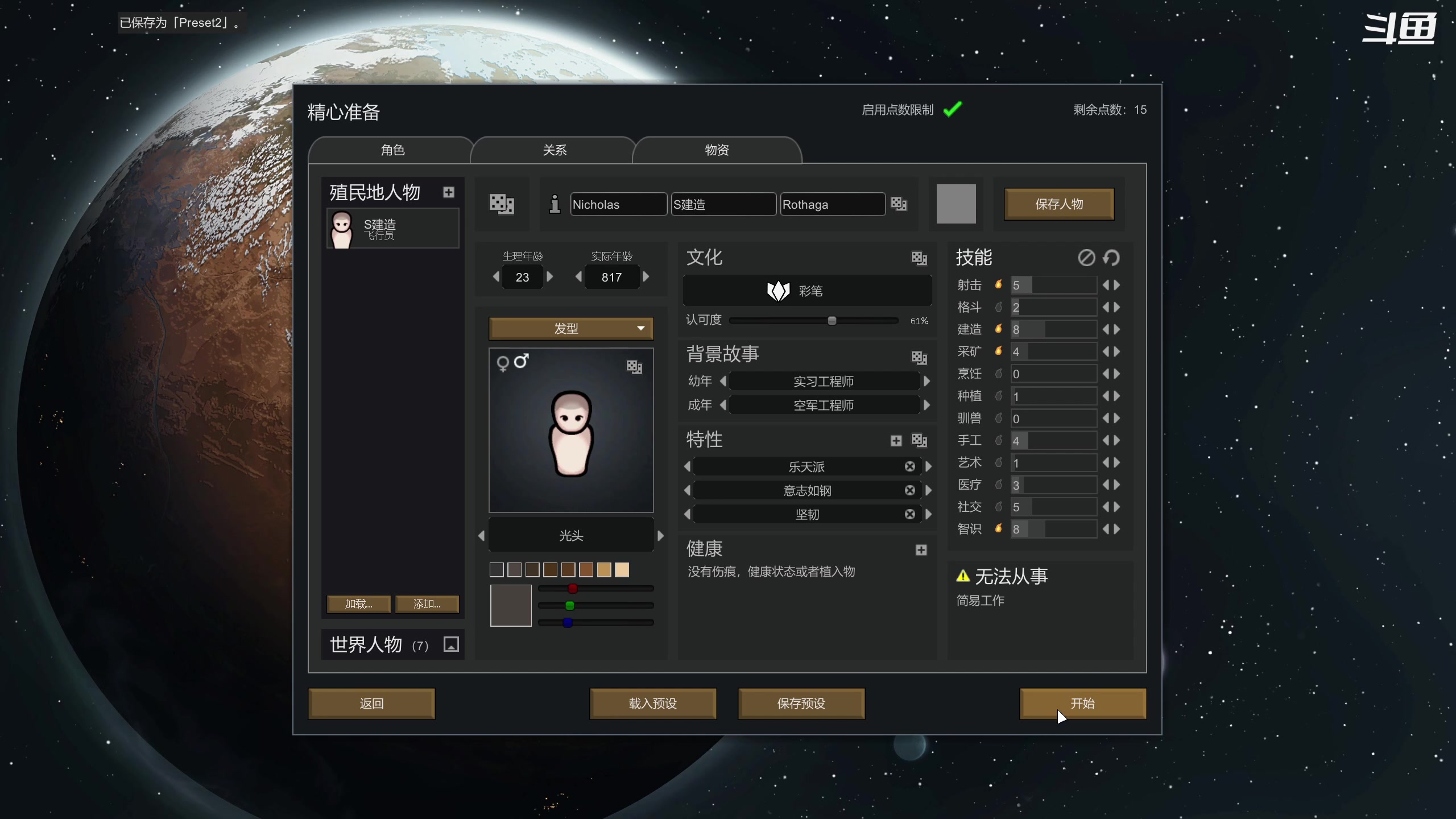The height and width of the screenshot is (819, 1456).
Task: Open the character info icon beside the name
Action: pyautogui.click(x=555, y=204)
